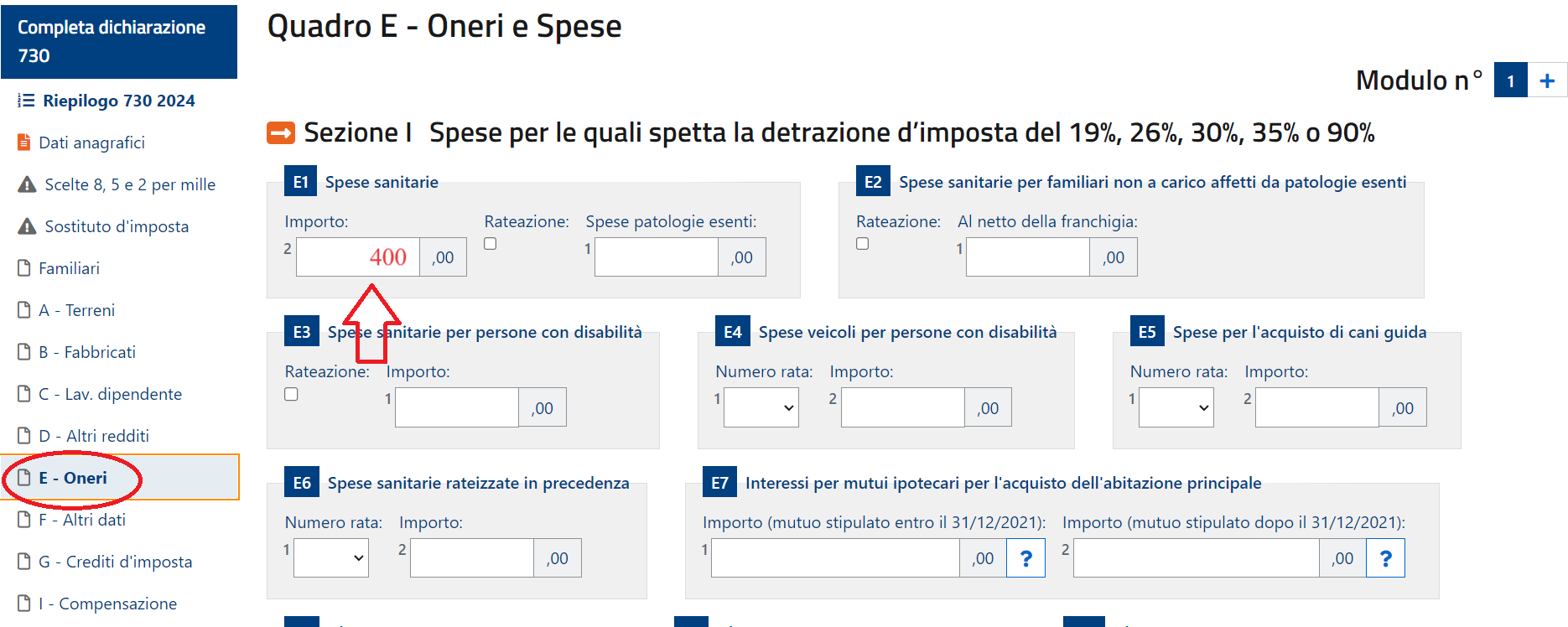Click warning icon beside Sostituto d'imposta
Viewport: 1568px width, 627px height.
pyautogui.click(x=27, y=226)
